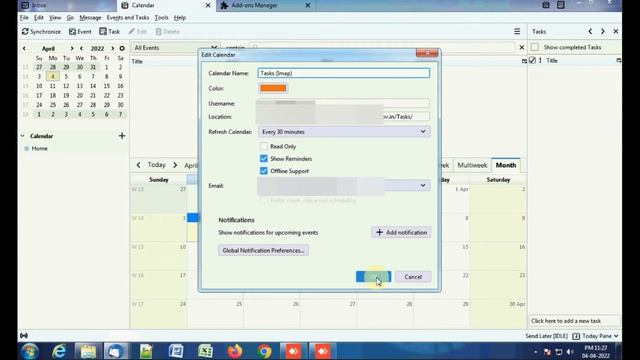Close the Edit Calendar dialog

coord(427,53)
